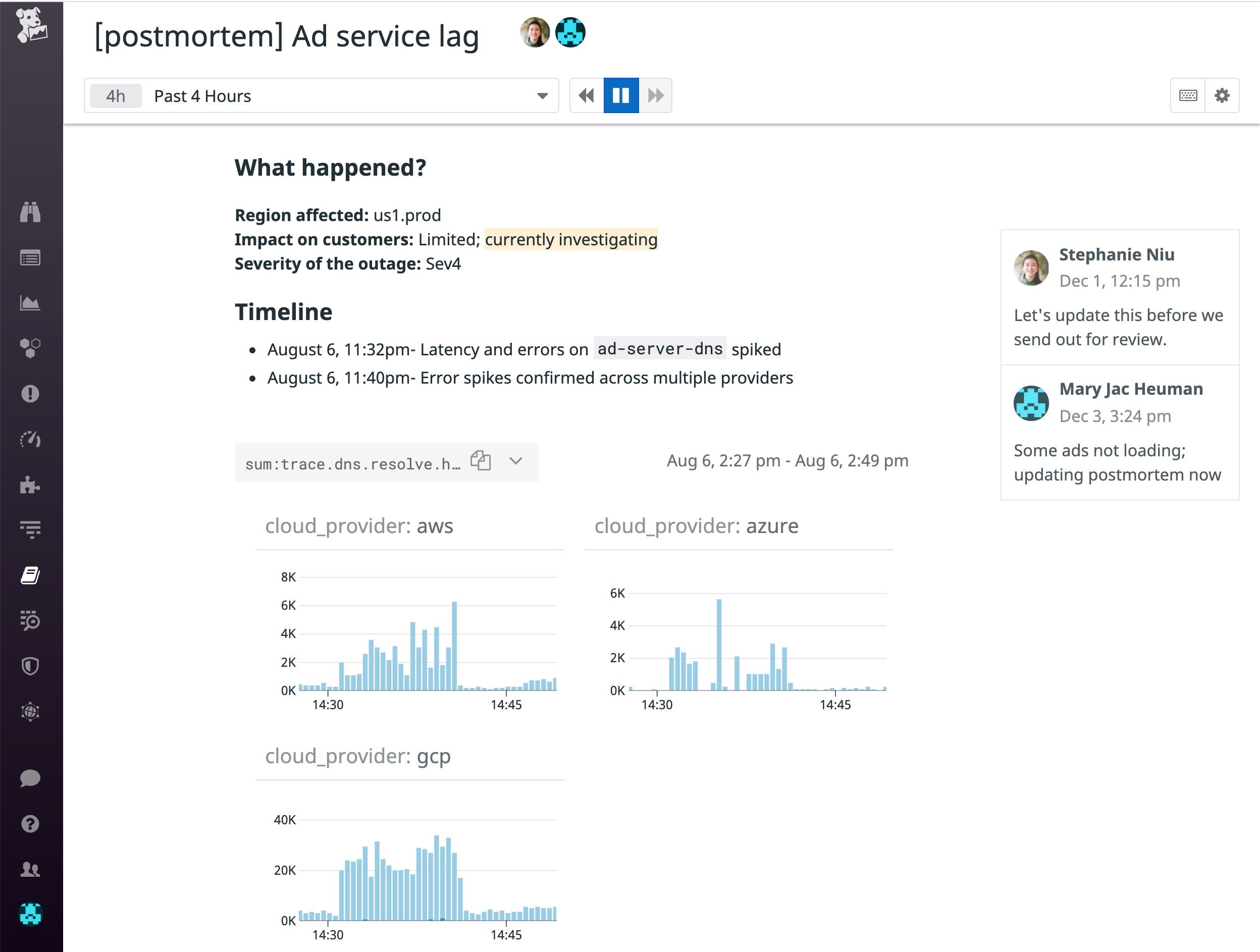
Task: Step time range backward
Action: 586,95
